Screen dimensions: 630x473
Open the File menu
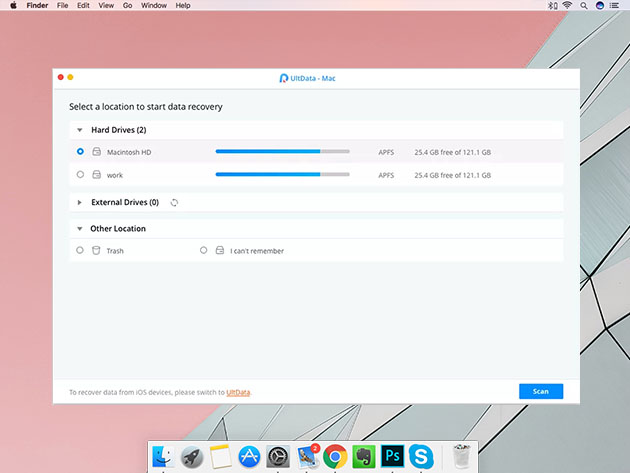pos(62,5)
